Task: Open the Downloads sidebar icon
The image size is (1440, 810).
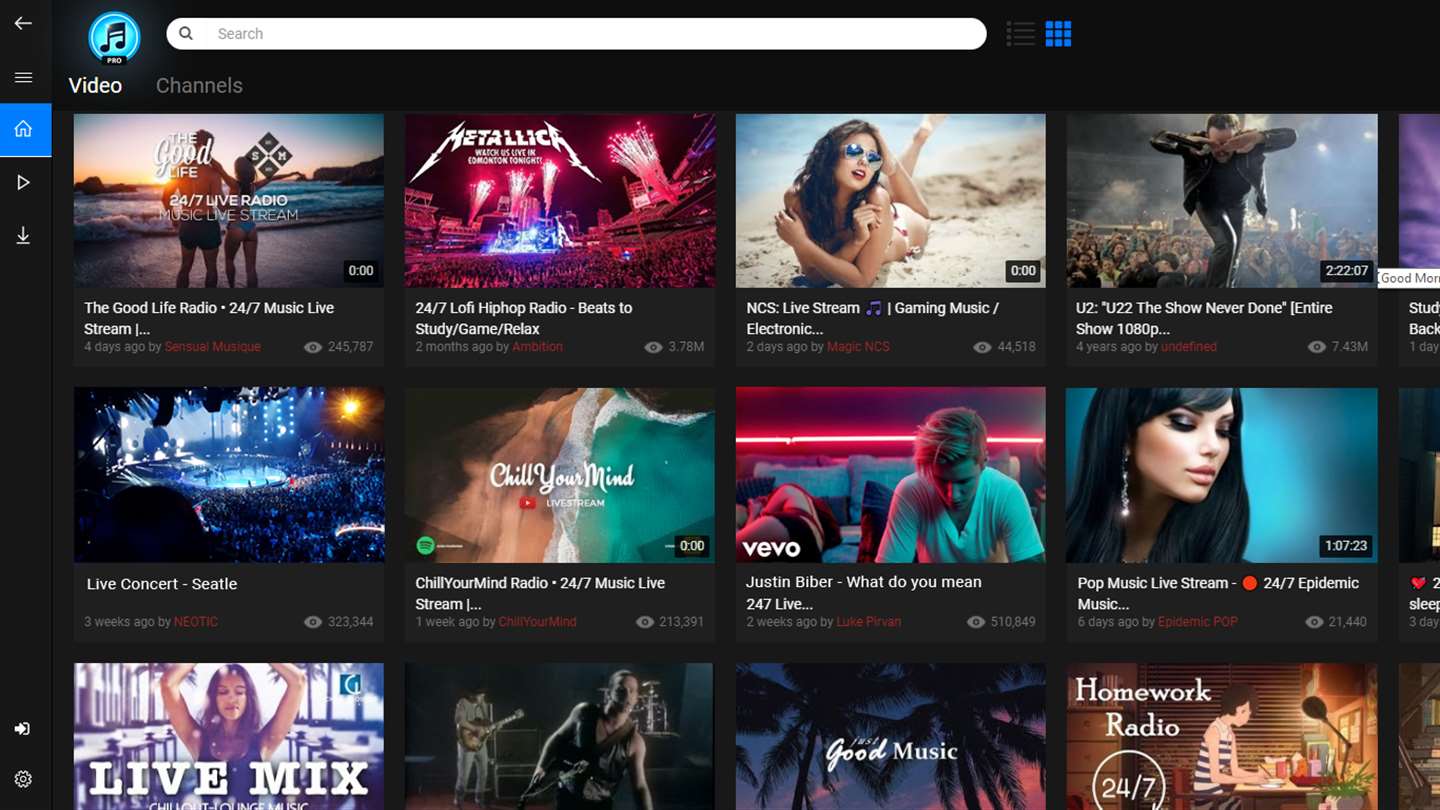Action: pyautogui.click(x=23, y=236)
